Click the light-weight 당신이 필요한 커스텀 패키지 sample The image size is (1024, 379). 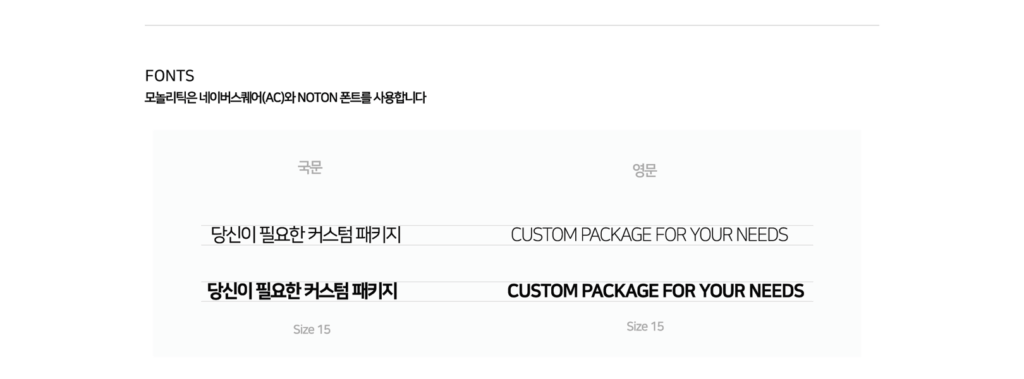306,235
